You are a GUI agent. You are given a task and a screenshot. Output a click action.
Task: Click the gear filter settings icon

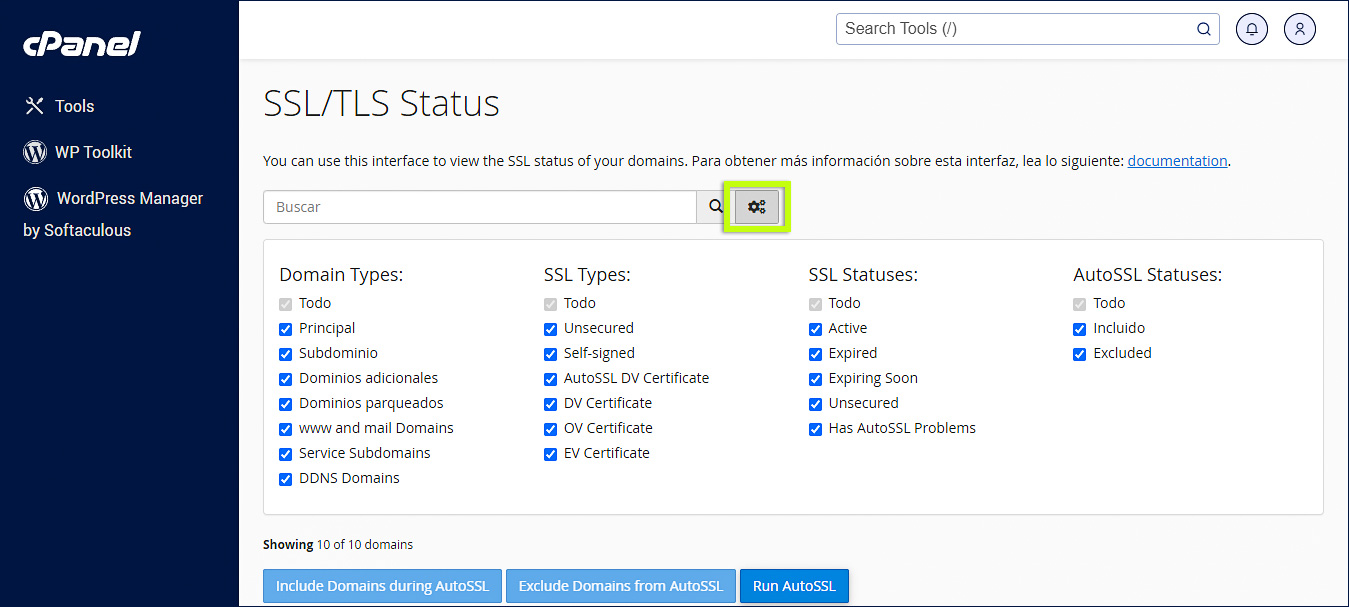pyautogui.click(x=756, y=207)
